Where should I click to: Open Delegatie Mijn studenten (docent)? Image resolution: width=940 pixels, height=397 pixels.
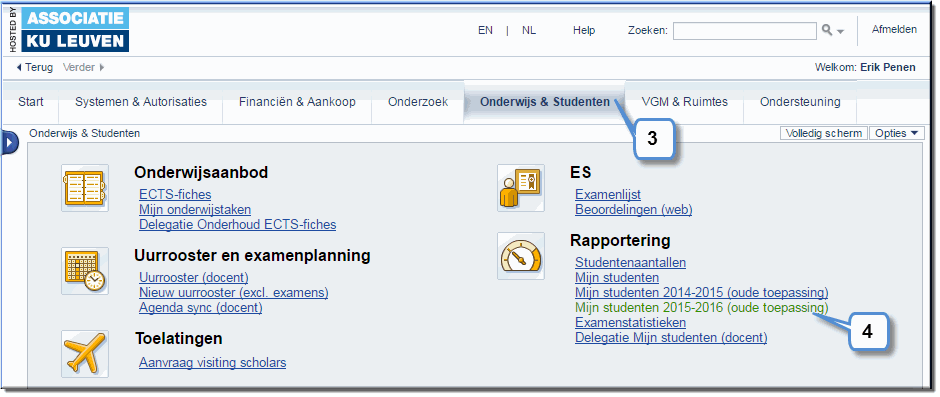[x=671, y=338]
